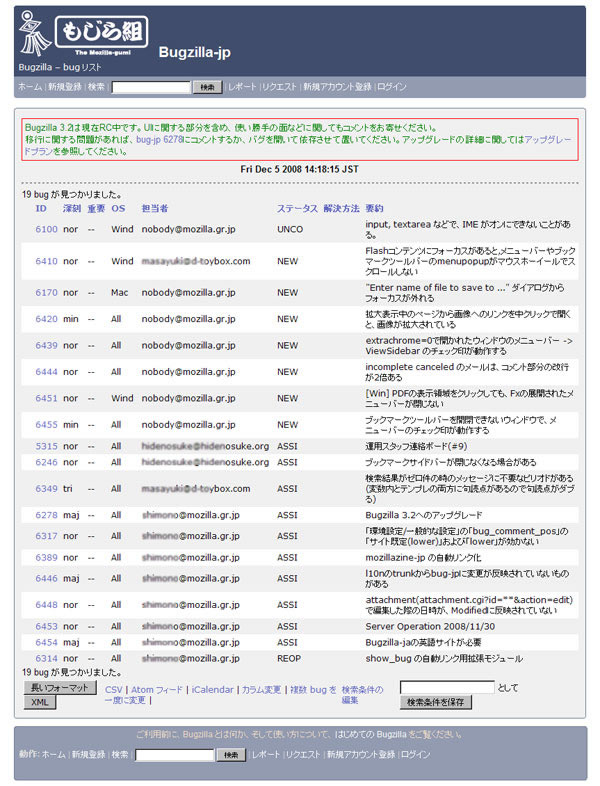
Task: Click the top 検索 submit button
Action: tap(207, 87)
